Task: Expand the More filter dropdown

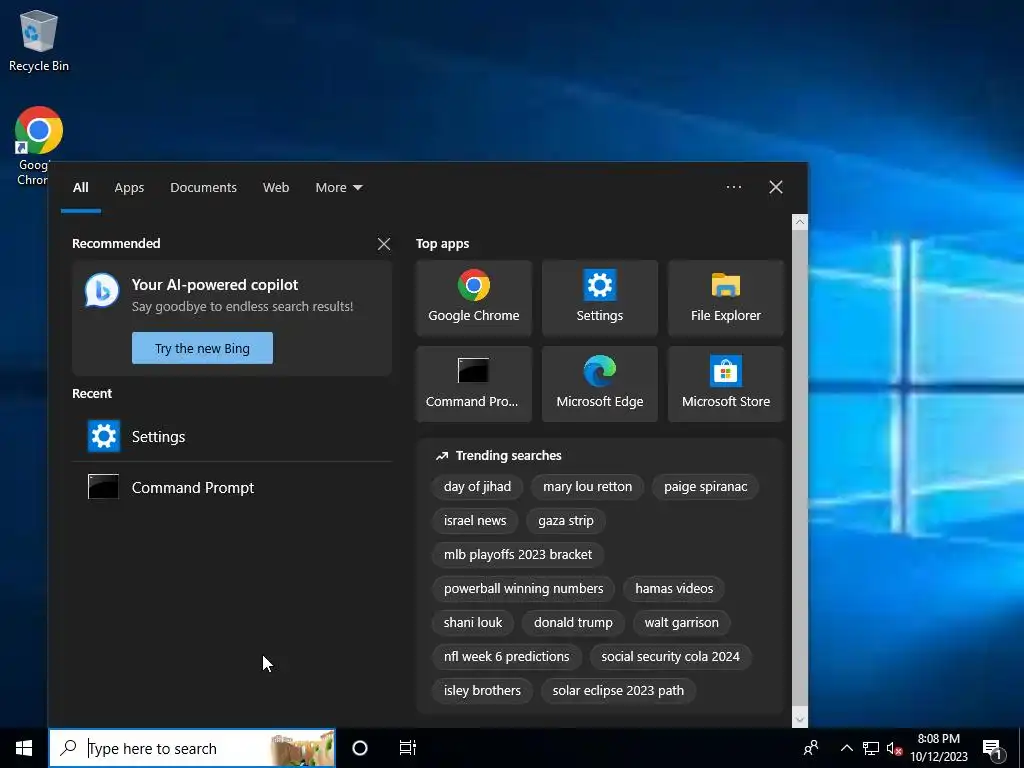Action: [338, 187]
